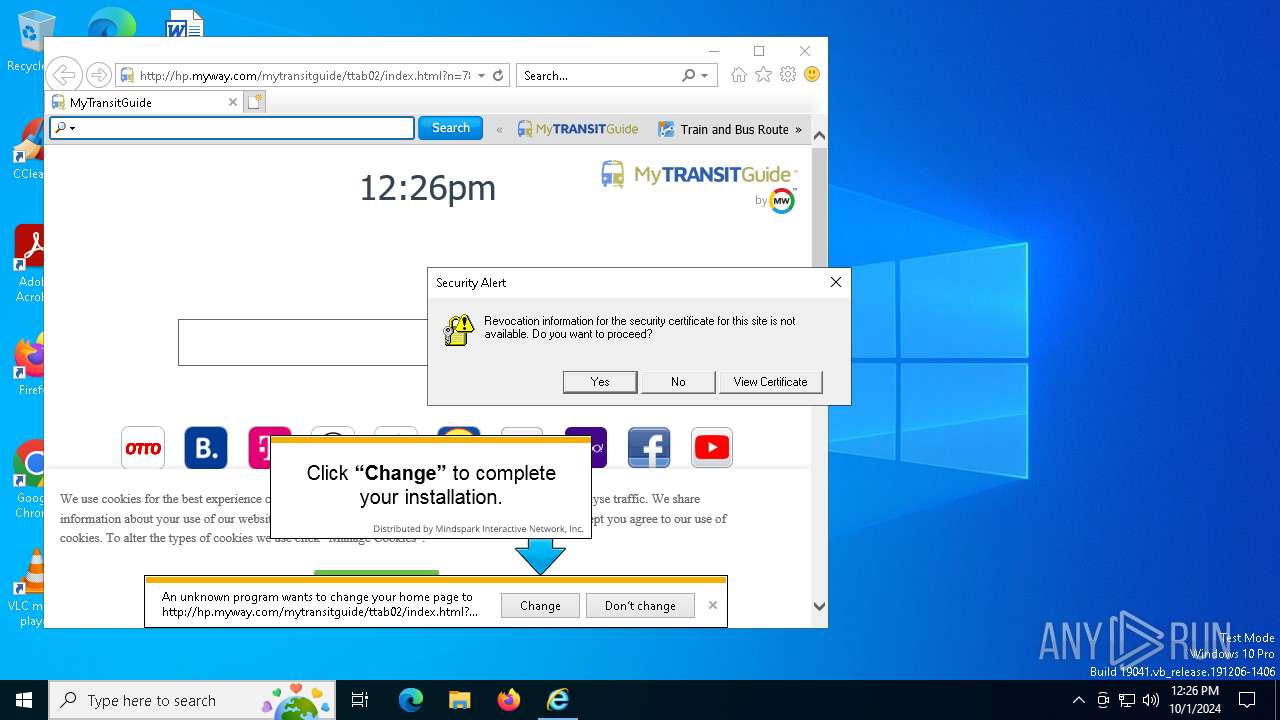Screen dimensions: 1280x720
Task: Open the Facebook shortcut tile
Action: (x=649, y=448)
